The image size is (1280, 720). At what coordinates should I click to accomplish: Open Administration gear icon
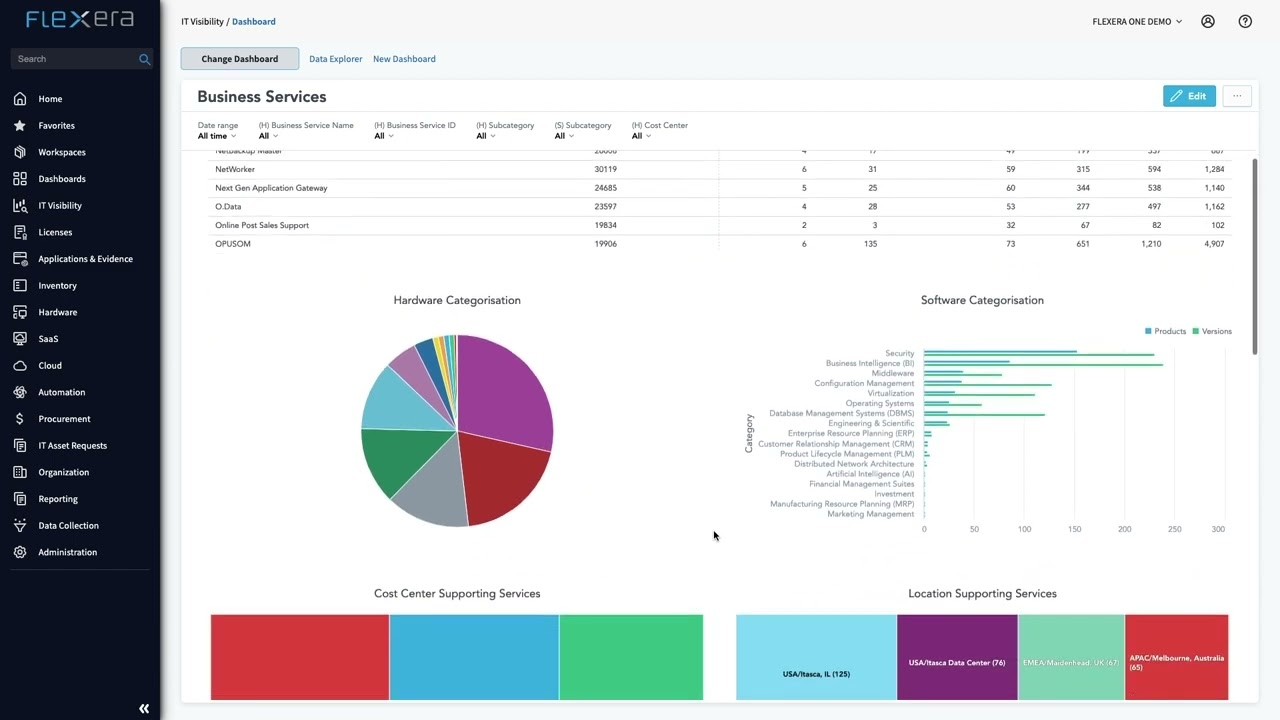pos(20,552)
